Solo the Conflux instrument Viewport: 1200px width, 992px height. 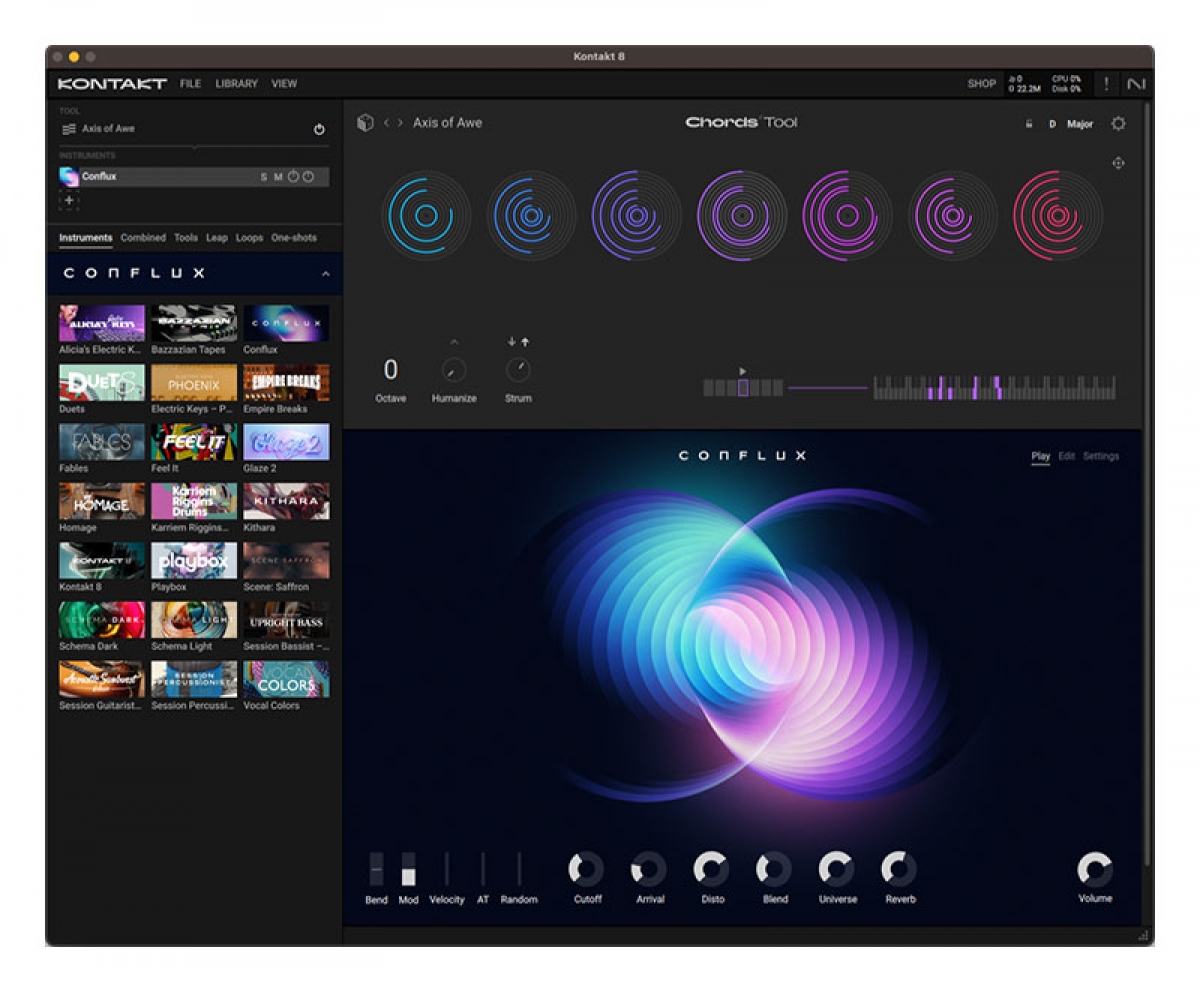(x=264, y=177)
